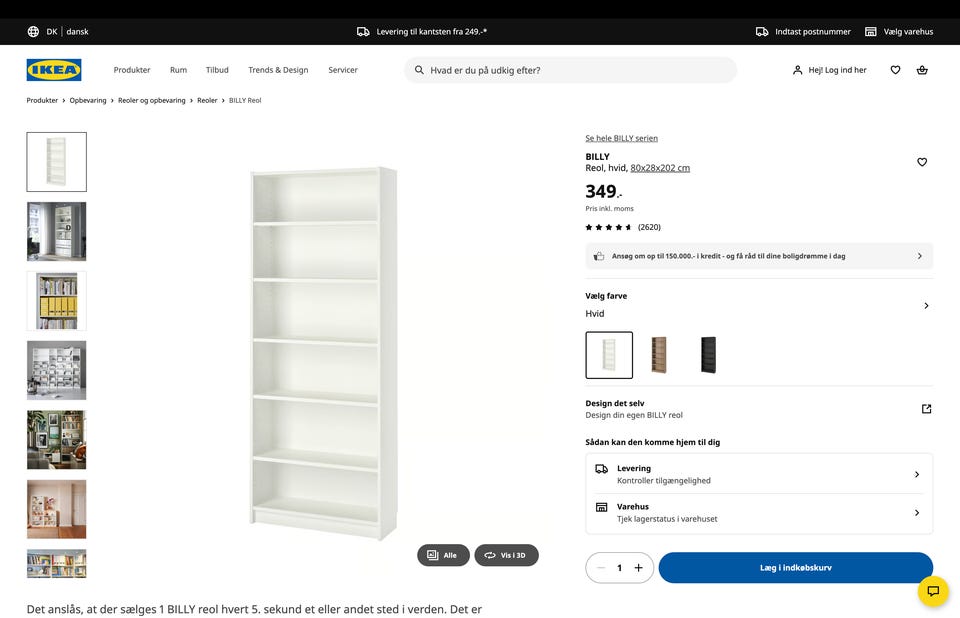Click Læg i indkøbskurv button
Image resolution: width=960 pixels, height=618 pixels.
coord(795,568)
